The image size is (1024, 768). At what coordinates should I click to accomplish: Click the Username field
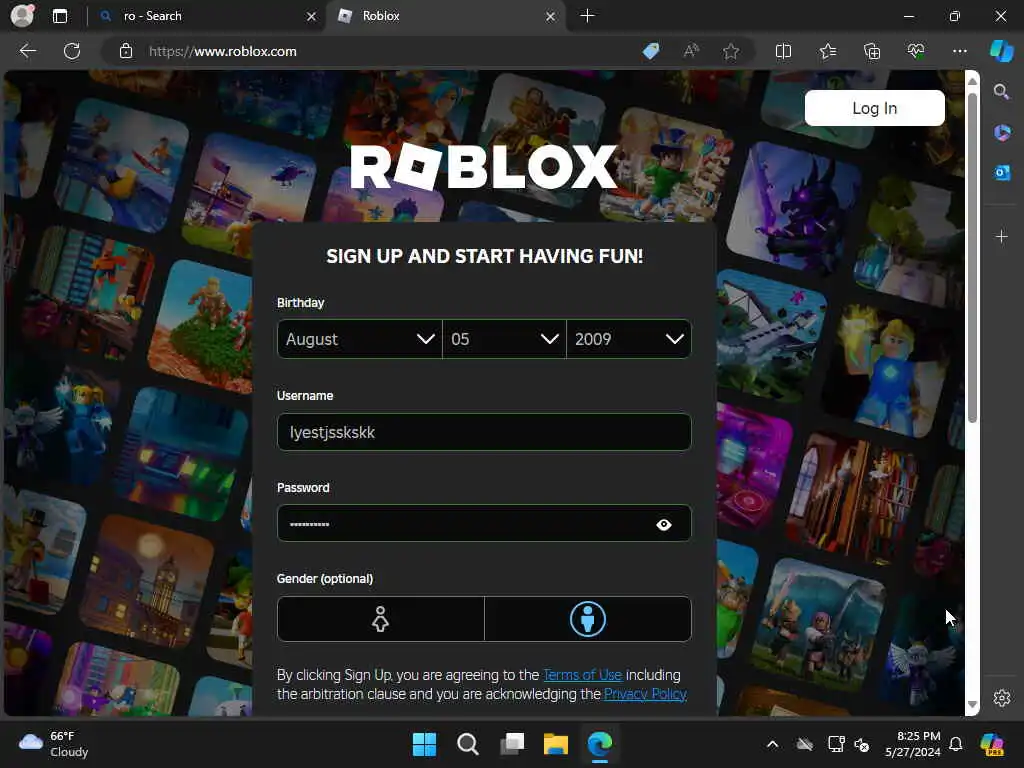point(484,432)
